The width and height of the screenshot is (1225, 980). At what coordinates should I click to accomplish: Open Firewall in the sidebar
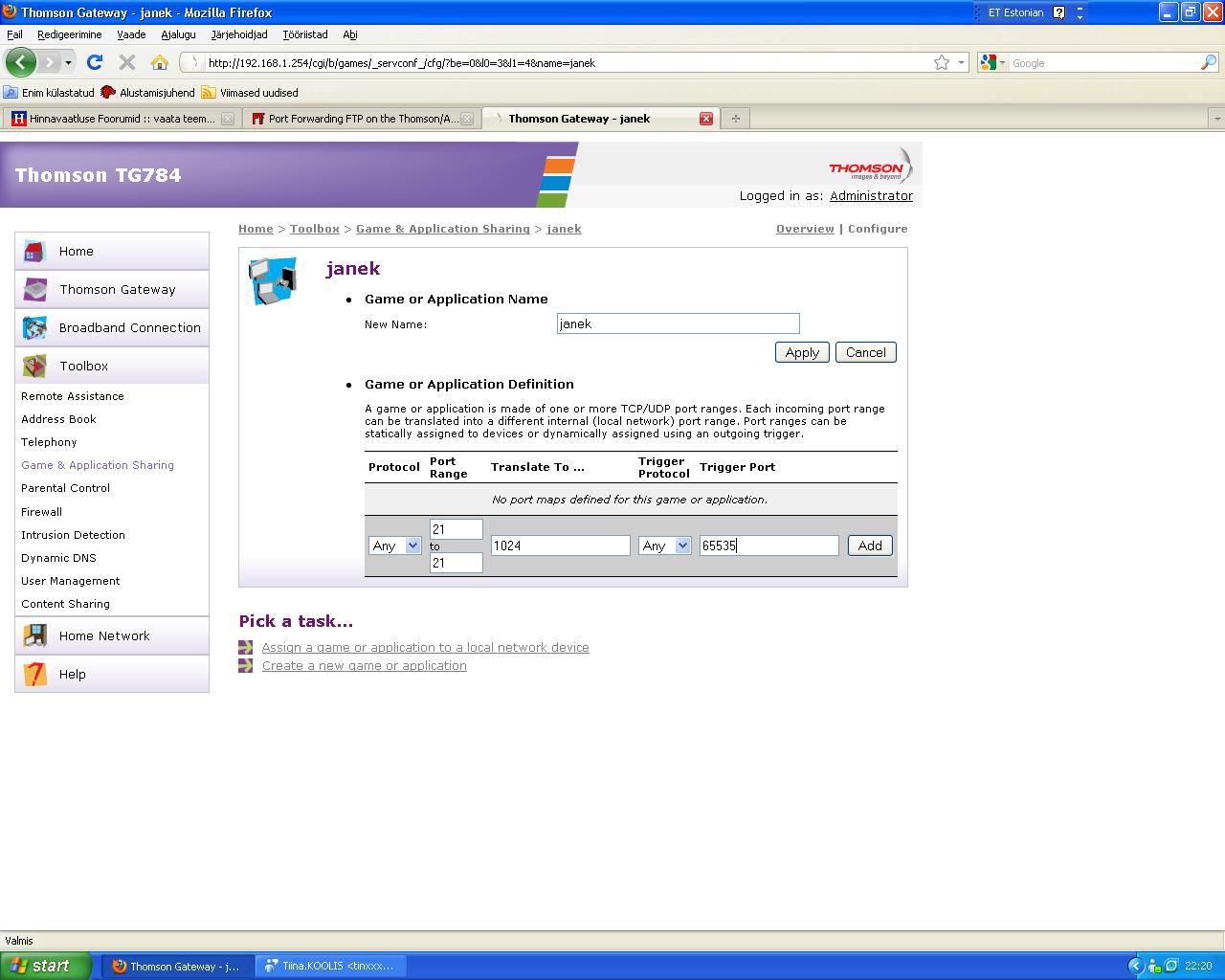41,512
